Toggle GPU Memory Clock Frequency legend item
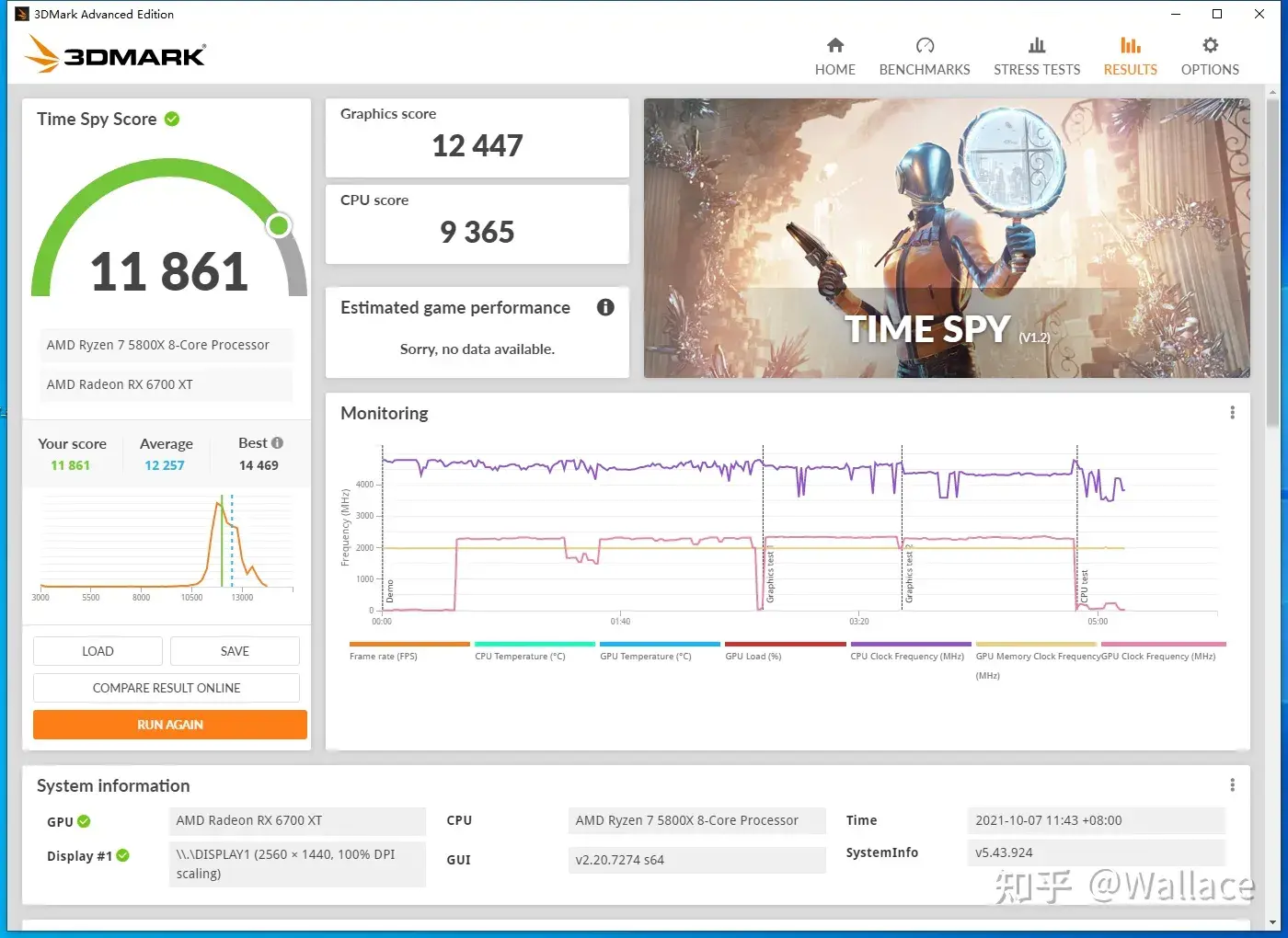1288x938 pixels. click(x=1036, y=660)
